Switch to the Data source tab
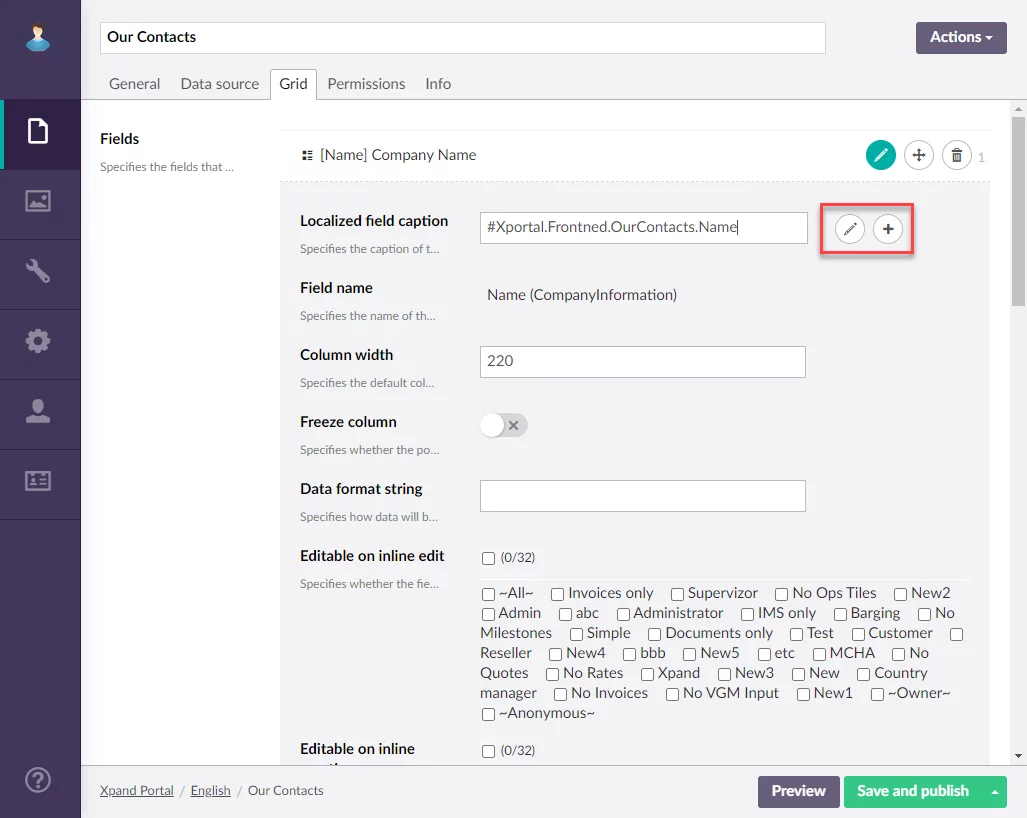 click(x=219, y=84)
